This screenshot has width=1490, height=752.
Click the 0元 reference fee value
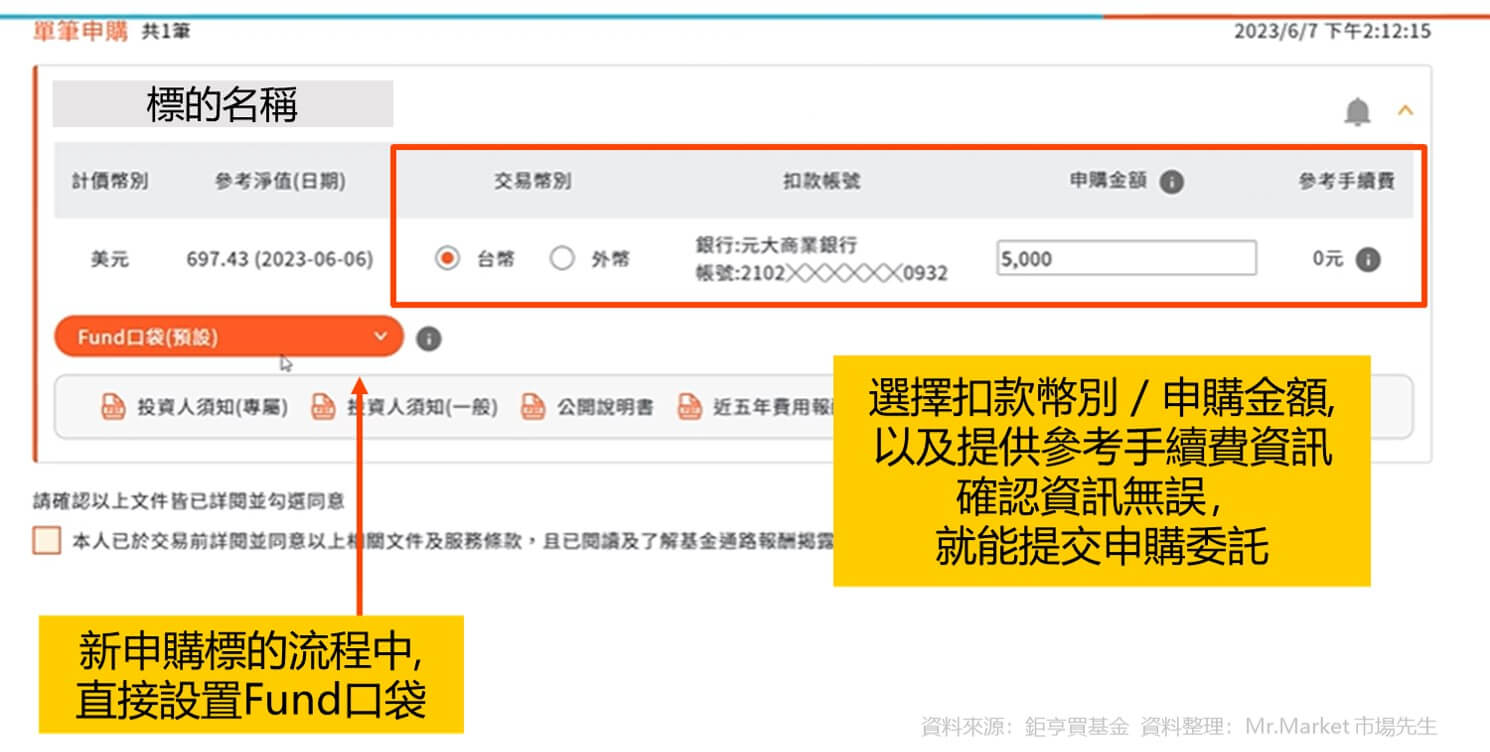[1328, 259]
